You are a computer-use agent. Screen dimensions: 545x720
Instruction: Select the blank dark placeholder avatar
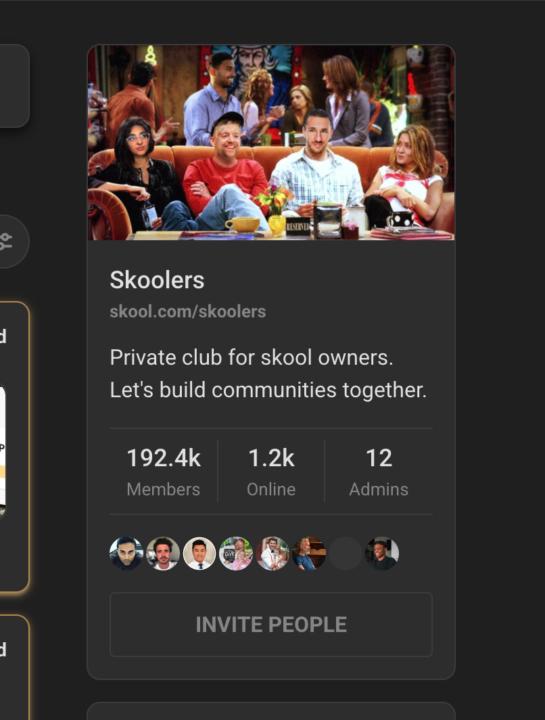click(x=345, y=553)
